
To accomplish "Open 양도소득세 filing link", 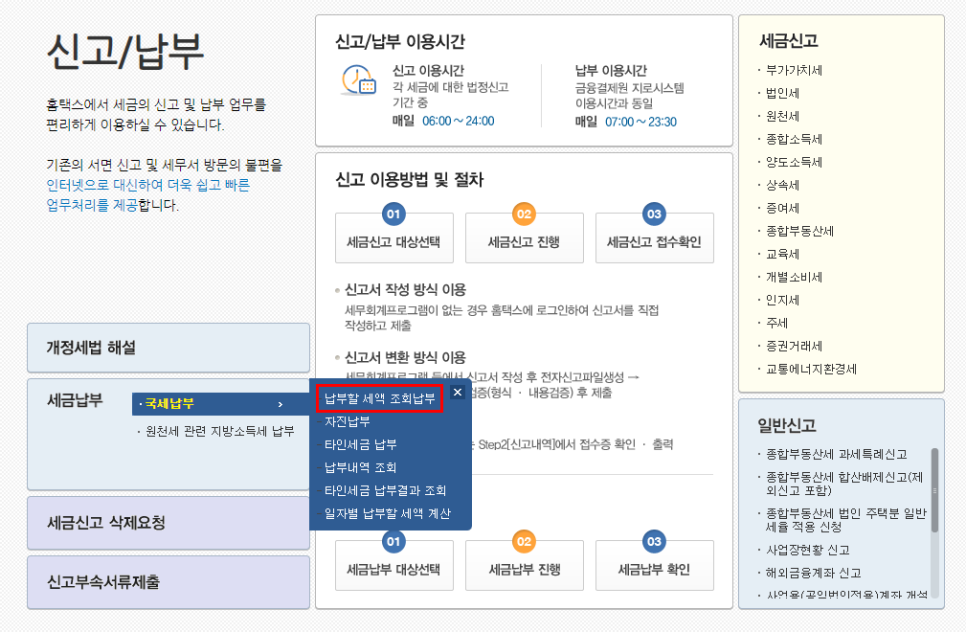I will coord(794,162).
